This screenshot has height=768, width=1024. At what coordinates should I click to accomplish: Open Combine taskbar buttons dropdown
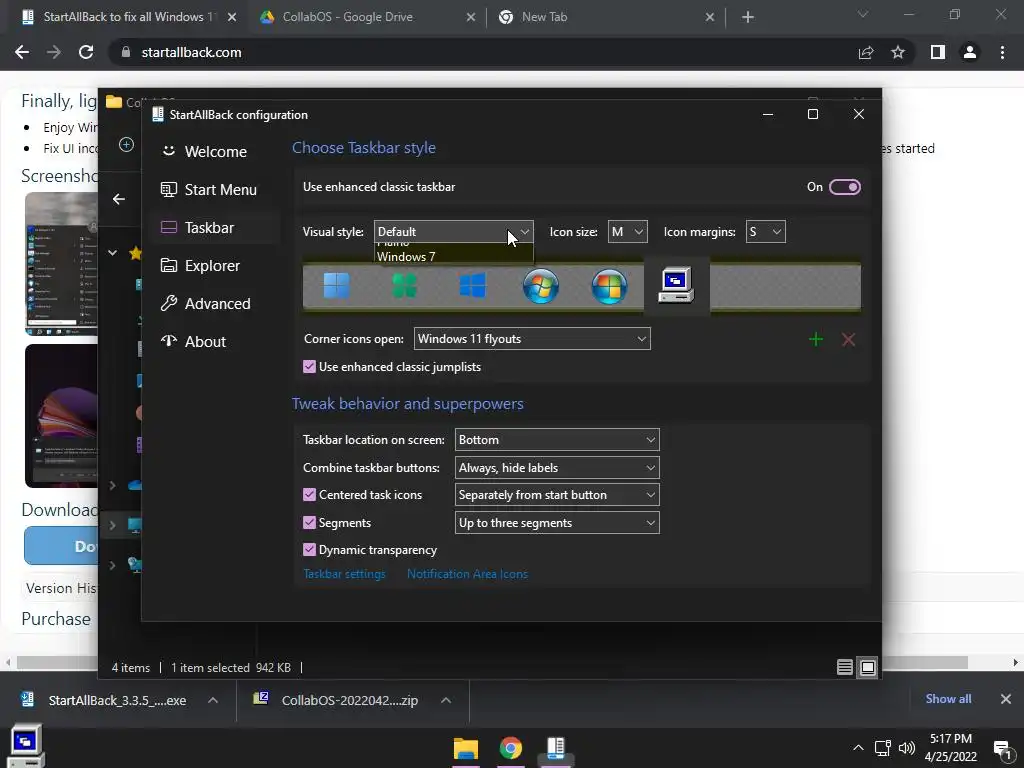[557, 468]
